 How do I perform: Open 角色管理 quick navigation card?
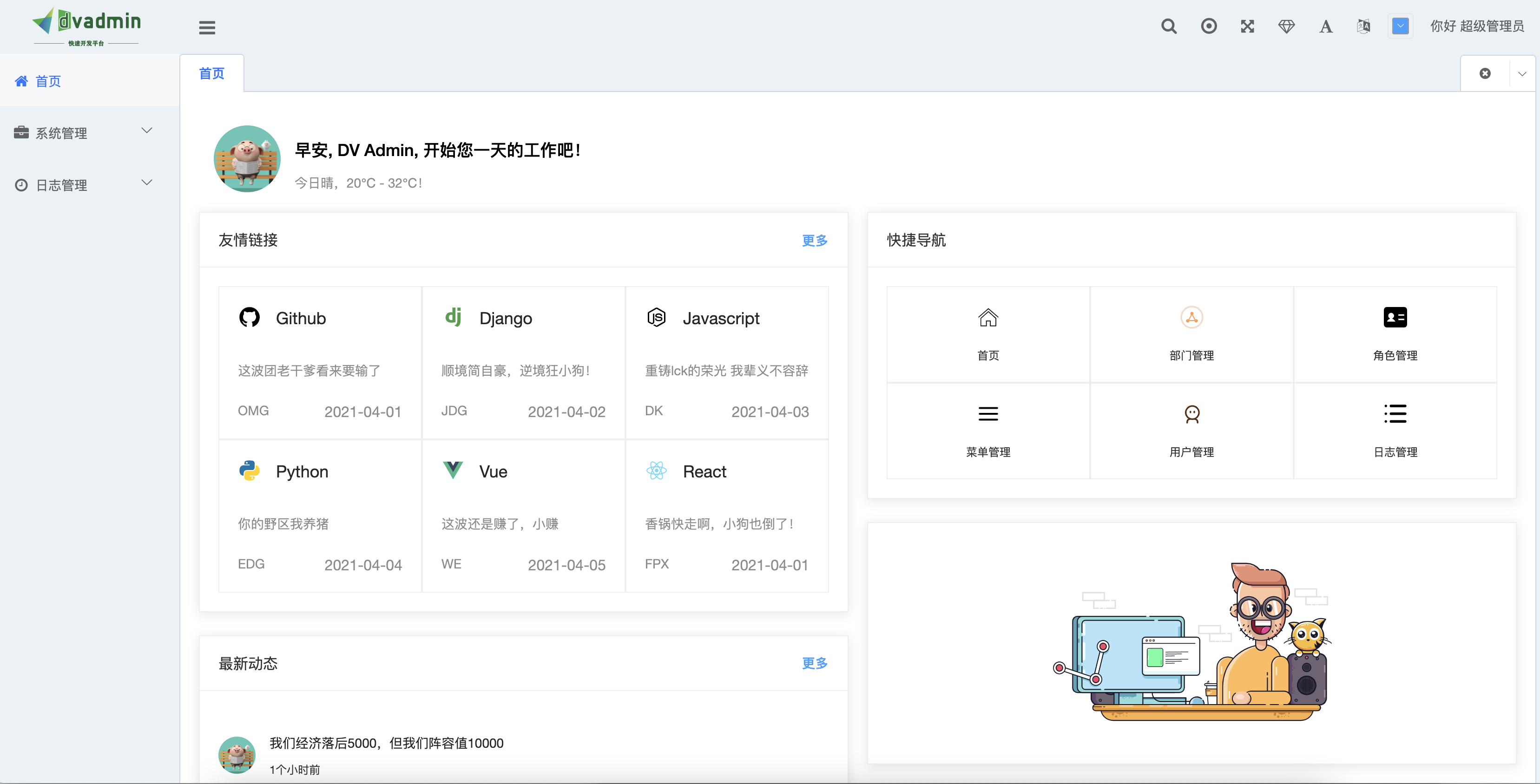[1395, 334]
